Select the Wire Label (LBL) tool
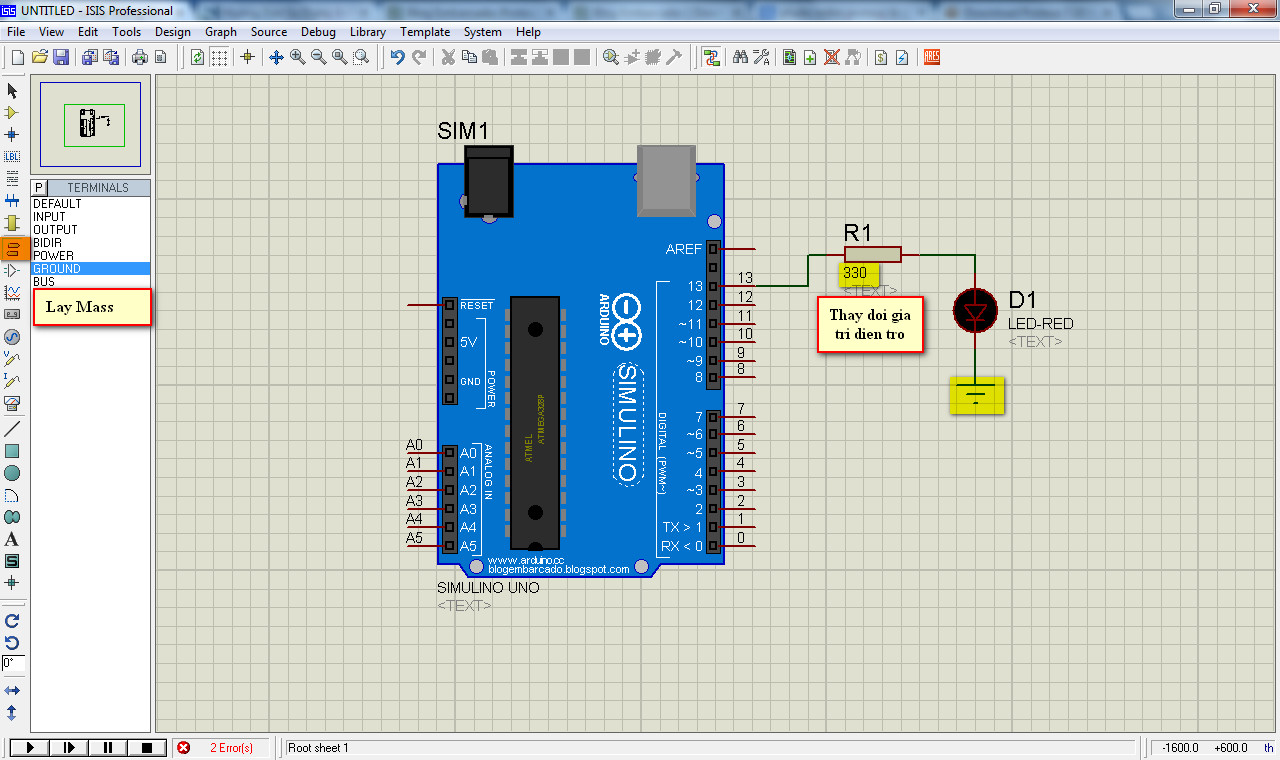The width and height of the screenshot is (1280, 760). click(x=12, y=156)
